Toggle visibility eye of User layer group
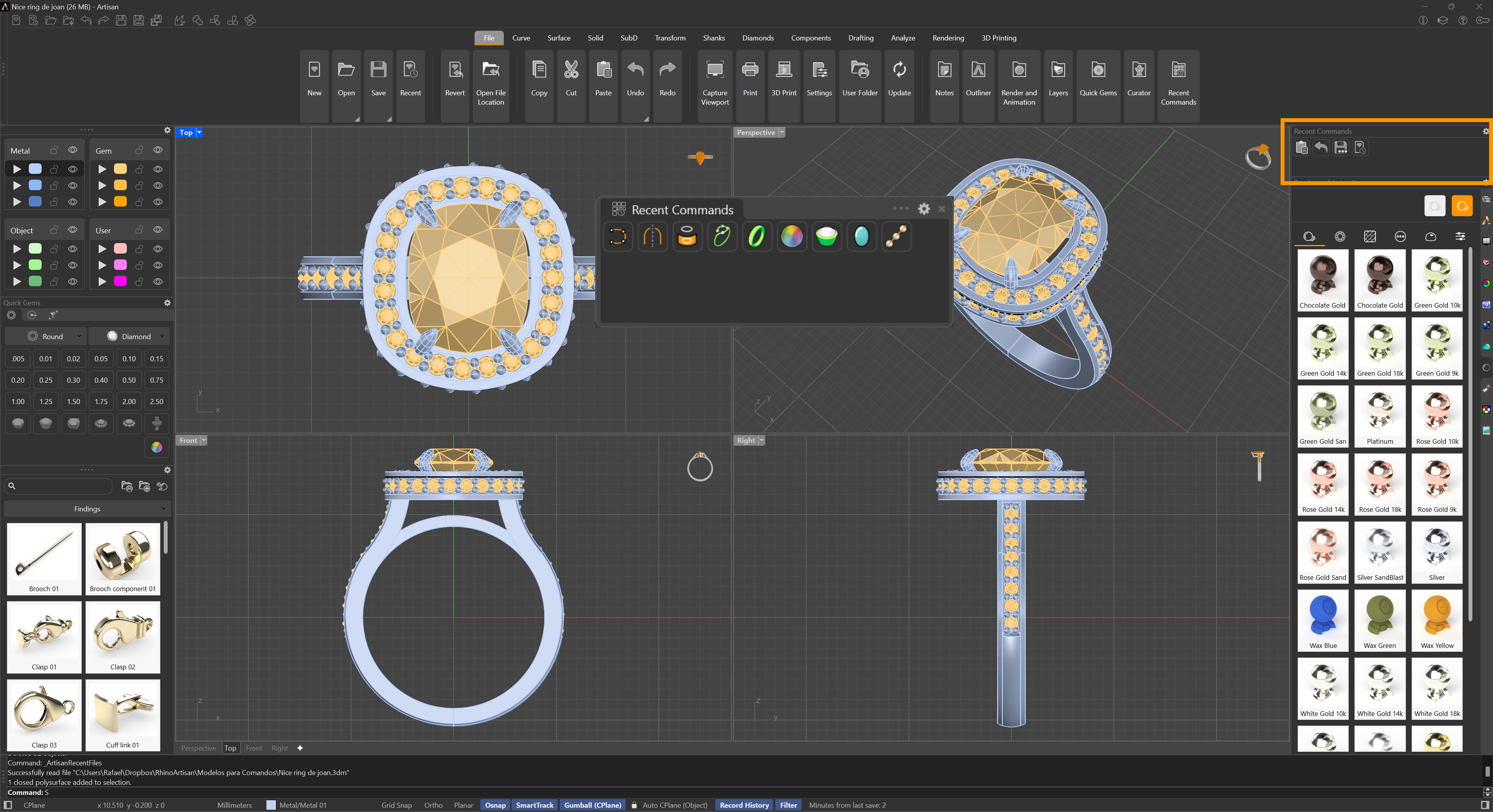Image resolution: width=1493 pixels, height=812 pixels. point(158,230)
